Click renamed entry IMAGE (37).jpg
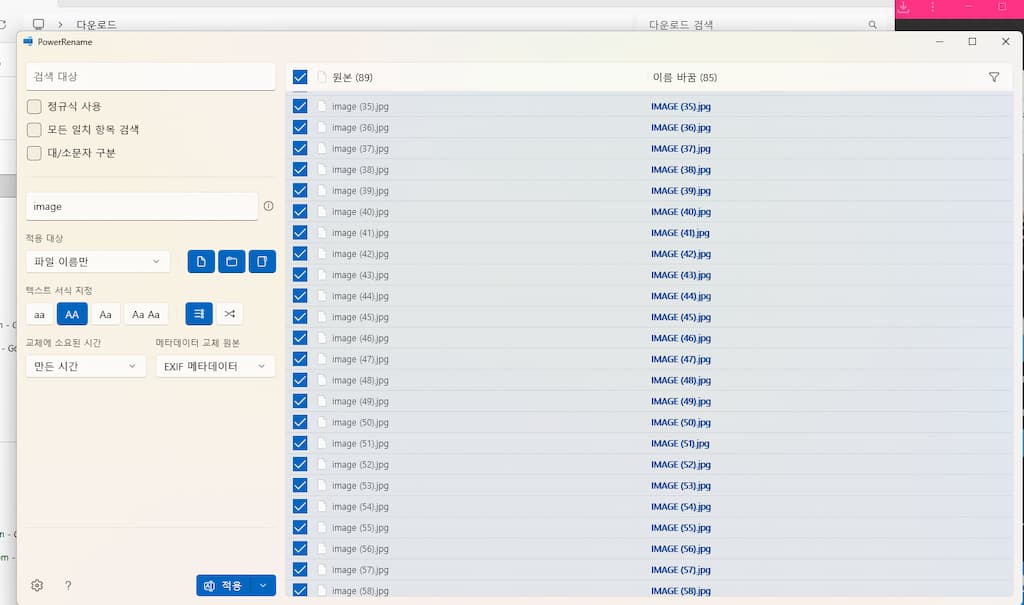The height and width of the screenshot is (605, 1024). (680, 149)
